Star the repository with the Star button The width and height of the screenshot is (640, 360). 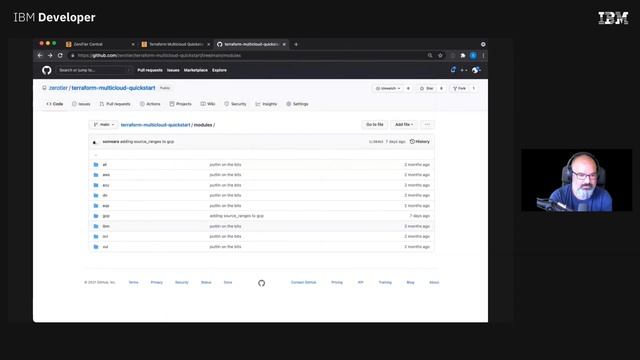tap(427, 88)
